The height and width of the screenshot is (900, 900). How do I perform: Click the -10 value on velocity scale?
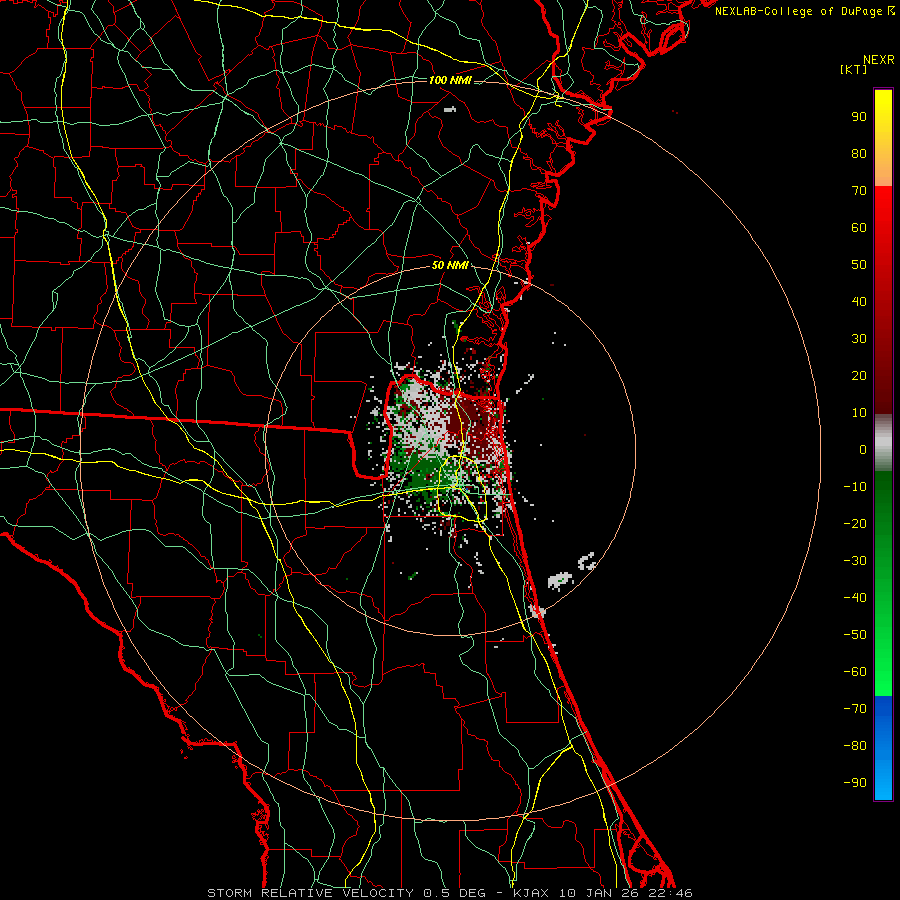click(x=855, y=487)
